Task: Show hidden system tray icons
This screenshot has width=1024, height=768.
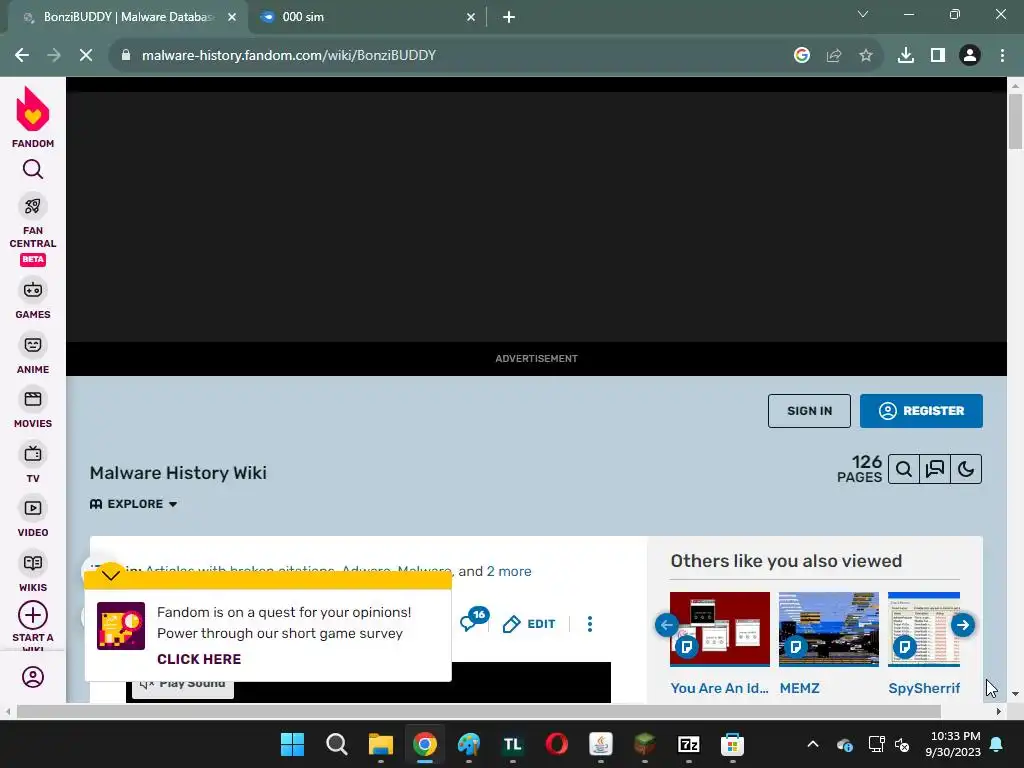Action: coord(812,744)
